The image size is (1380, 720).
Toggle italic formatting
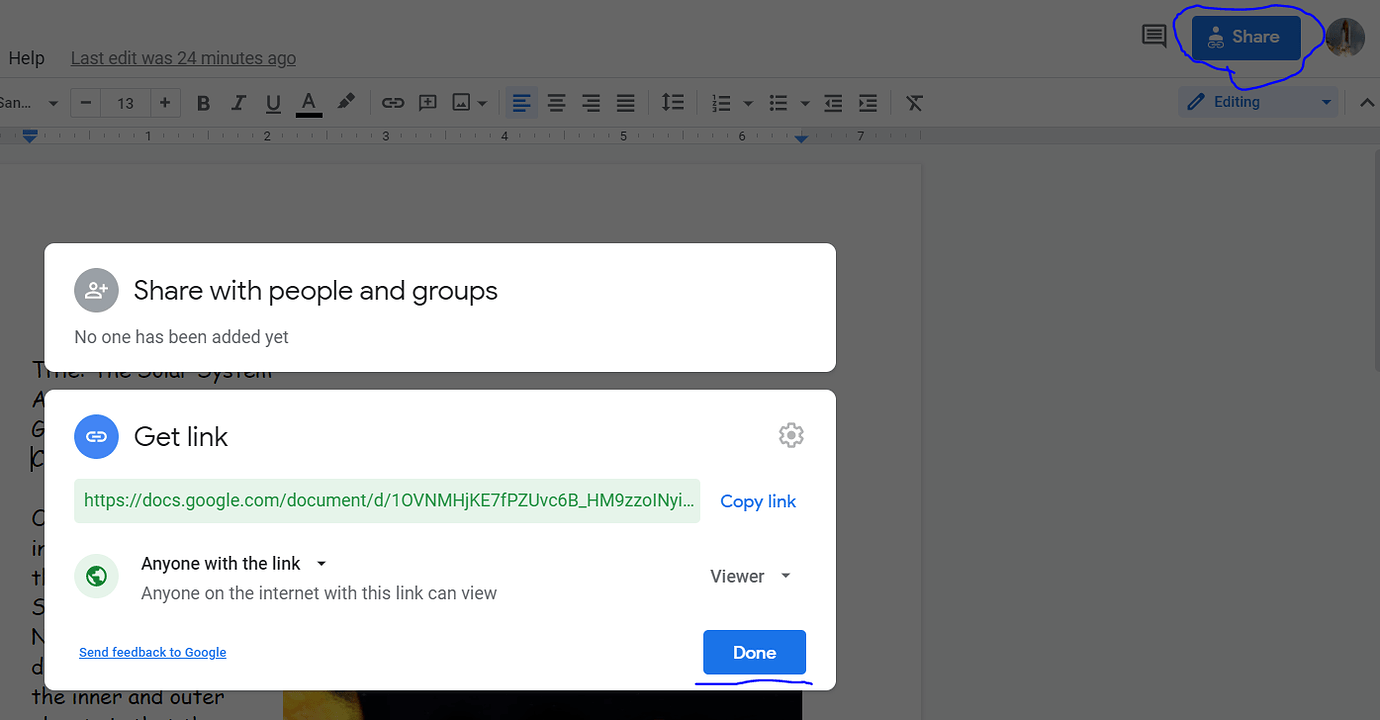[x=238, y=102]
